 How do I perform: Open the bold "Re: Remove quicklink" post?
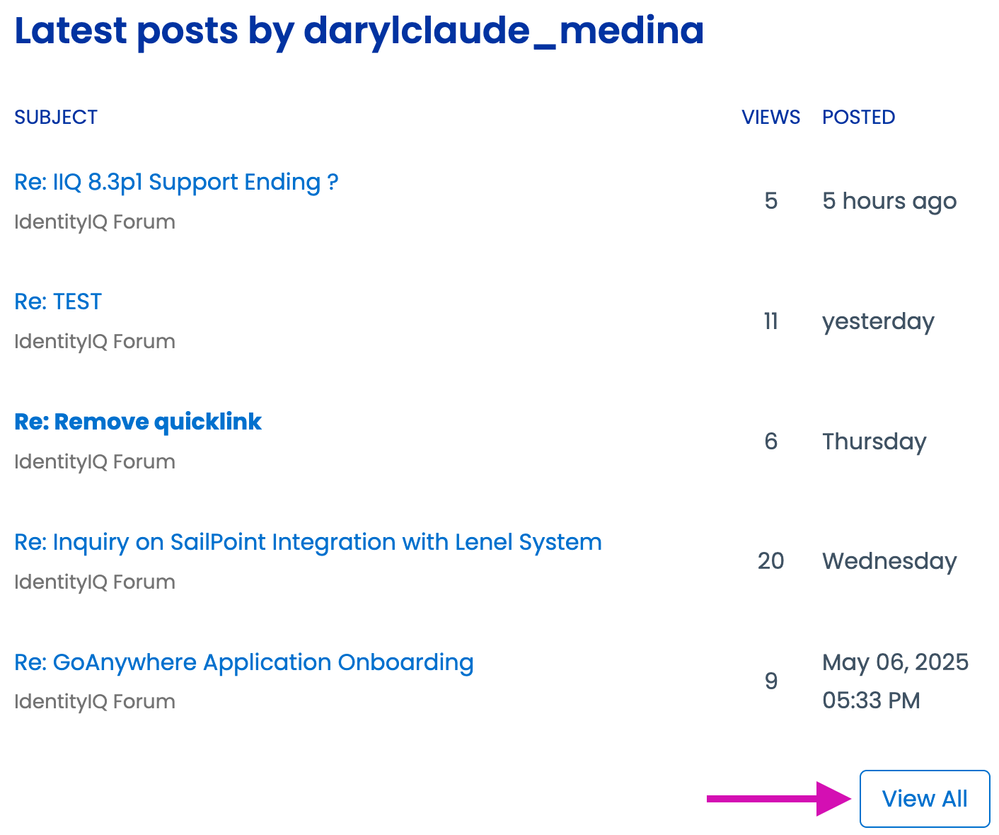[138, 422]
